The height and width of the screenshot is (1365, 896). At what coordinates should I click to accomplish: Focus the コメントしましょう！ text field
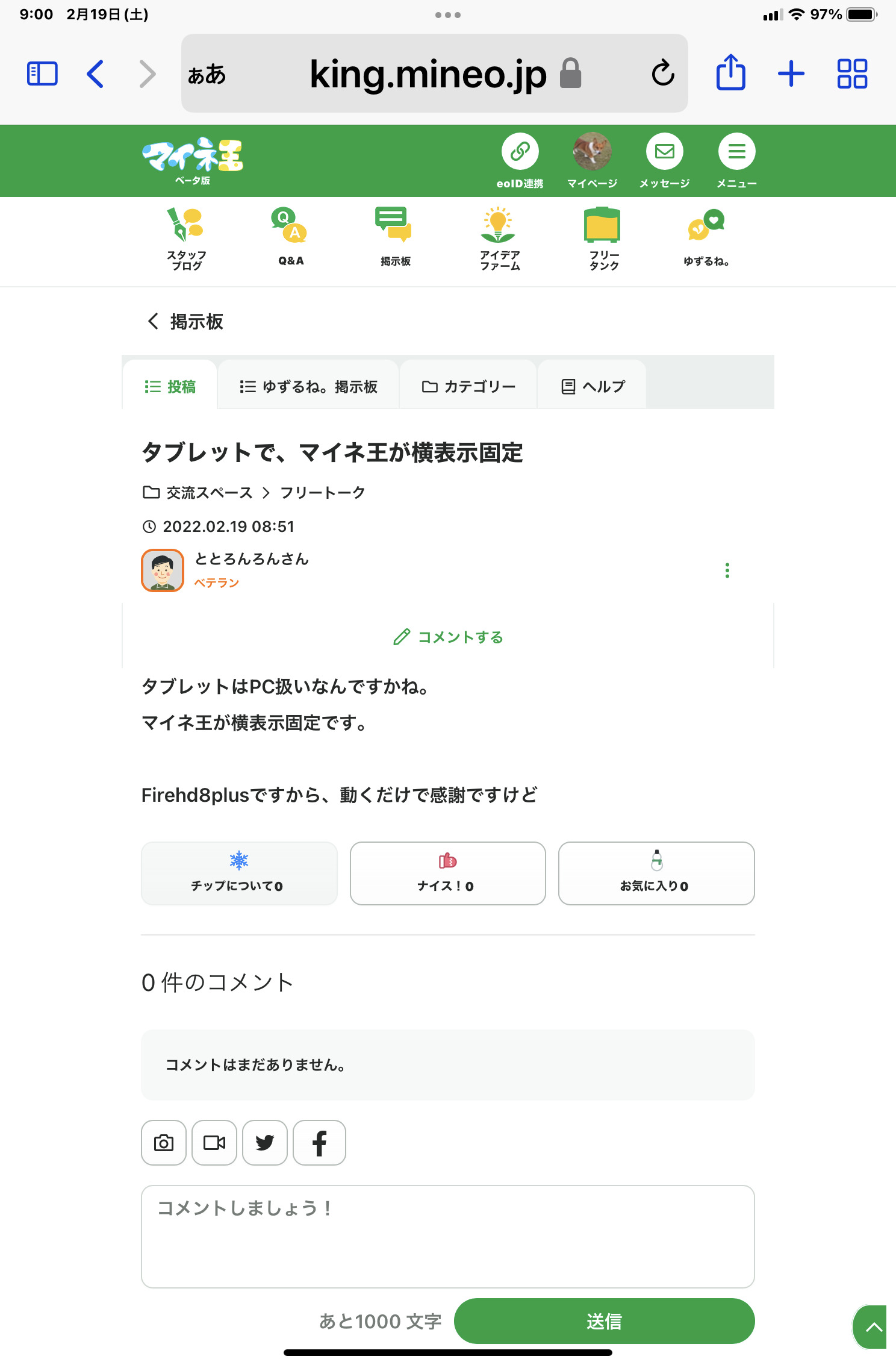pyautogui.click(x=447, y=1236)
